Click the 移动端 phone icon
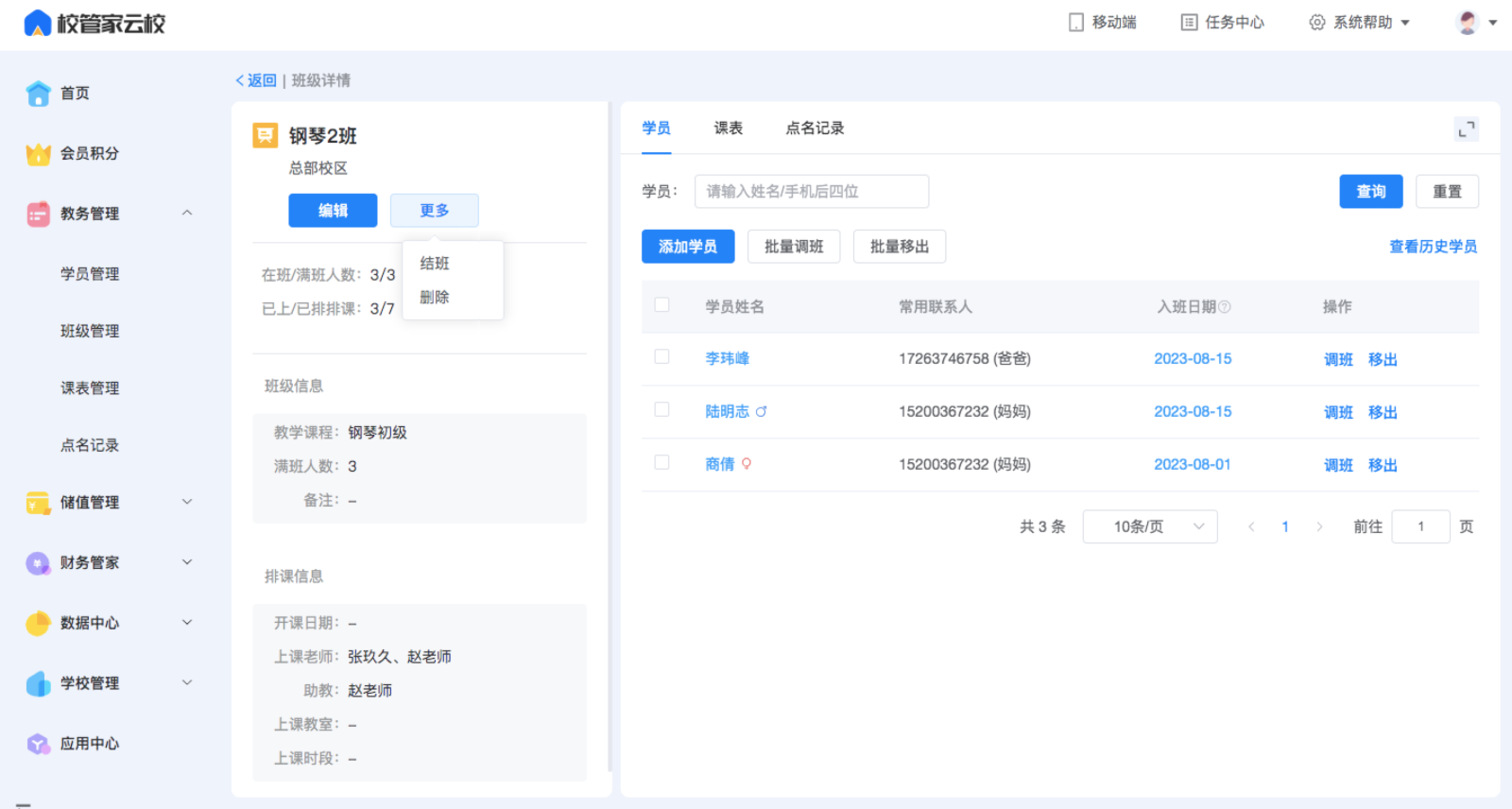Viewport: 1512px width, 809px height. click(1075, 22)
